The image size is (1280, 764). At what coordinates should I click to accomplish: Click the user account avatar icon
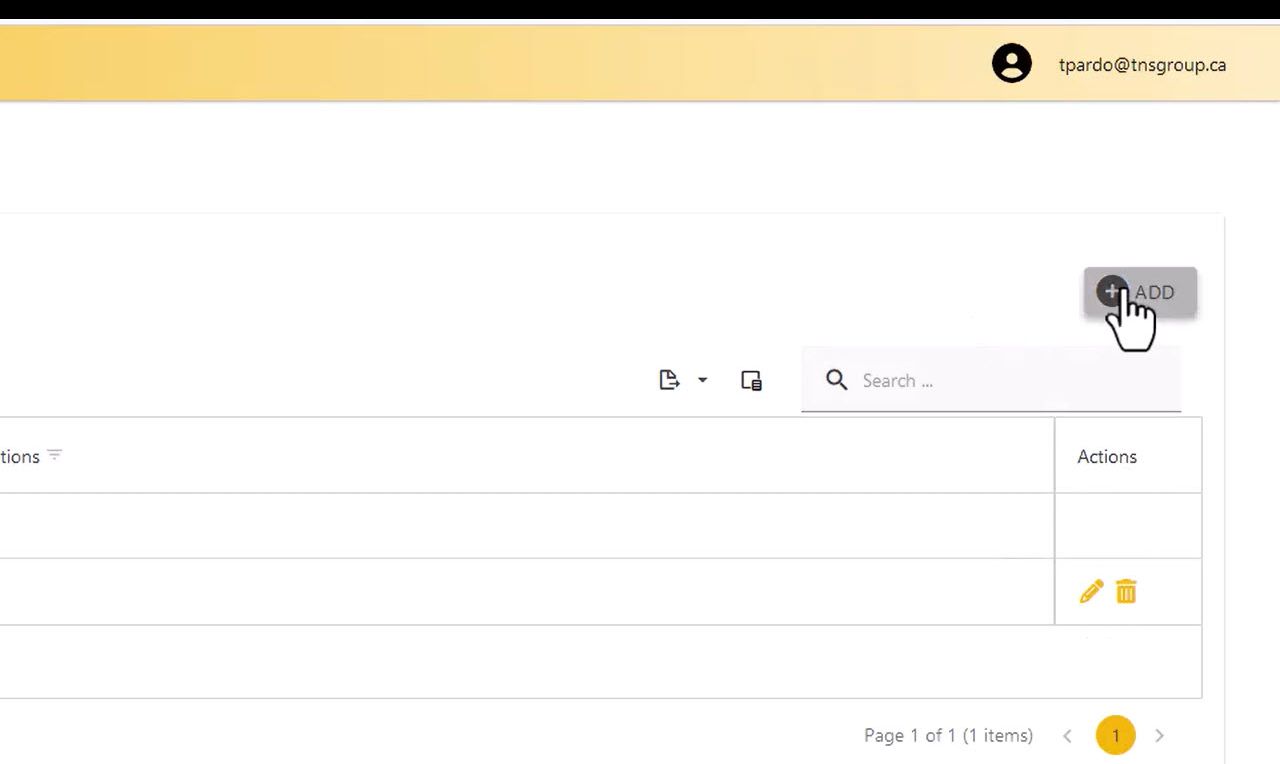tap(1011, 64)
